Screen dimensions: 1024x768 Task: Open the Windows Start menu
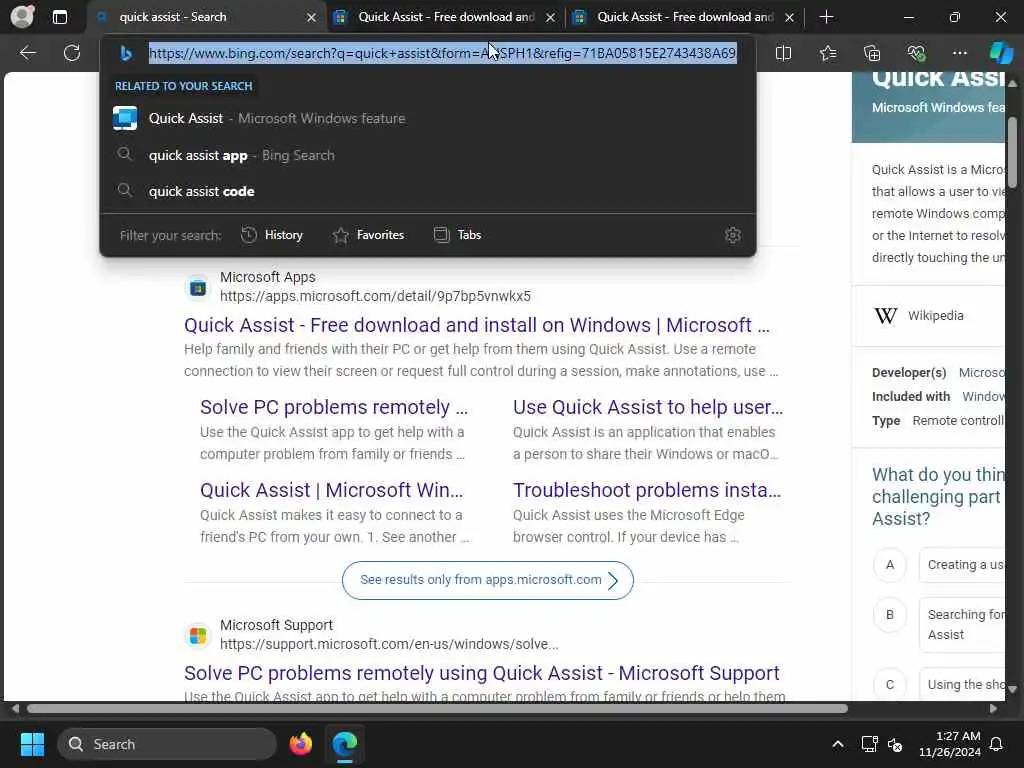tap(32, 744)
